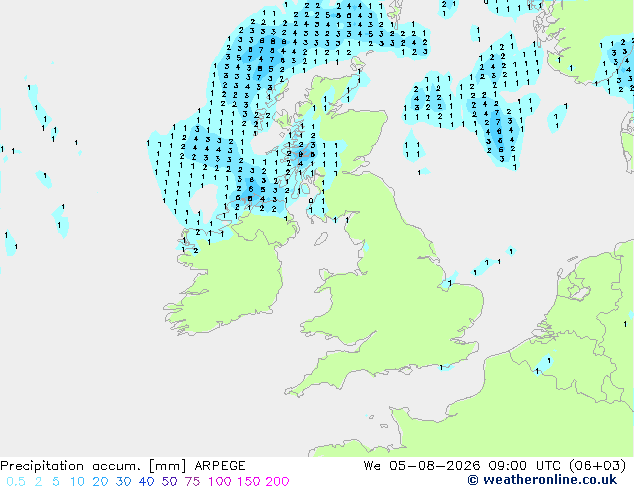
Task: Click the 30 mm legend value
Action: (x=123, y=482)
